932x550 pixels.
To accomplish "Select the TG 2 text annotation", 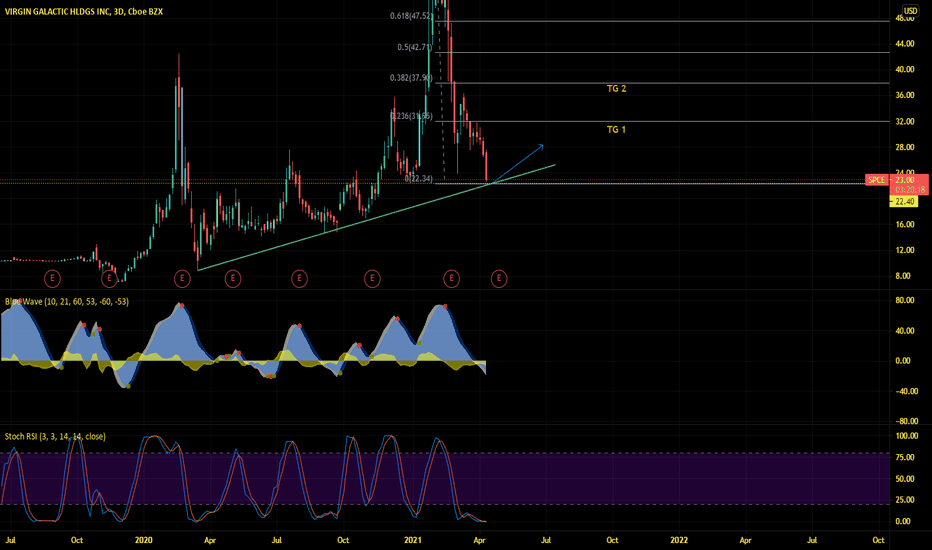I will (616, 89).
